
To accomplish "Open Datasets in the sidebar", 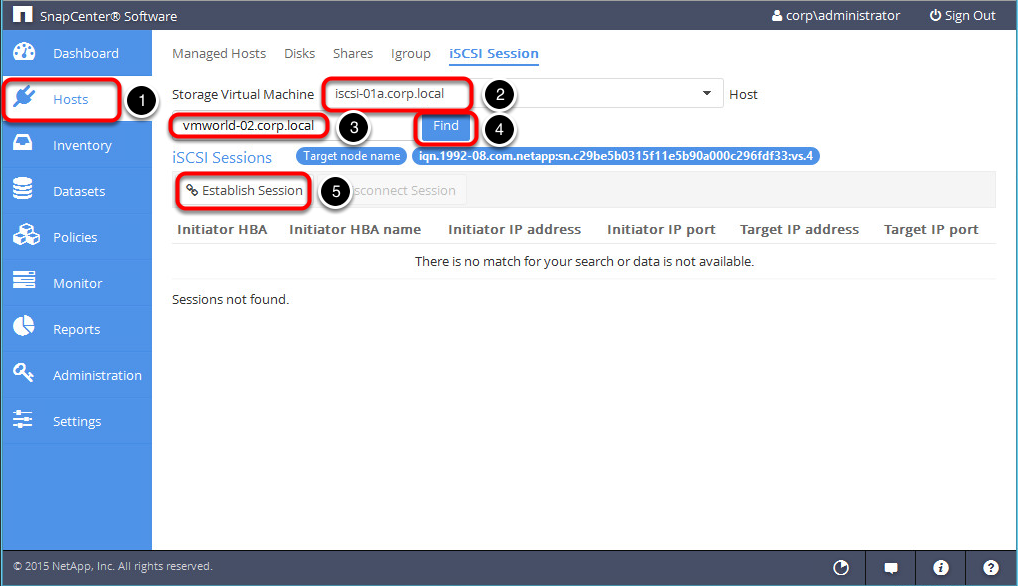I will tap(77, 191).
